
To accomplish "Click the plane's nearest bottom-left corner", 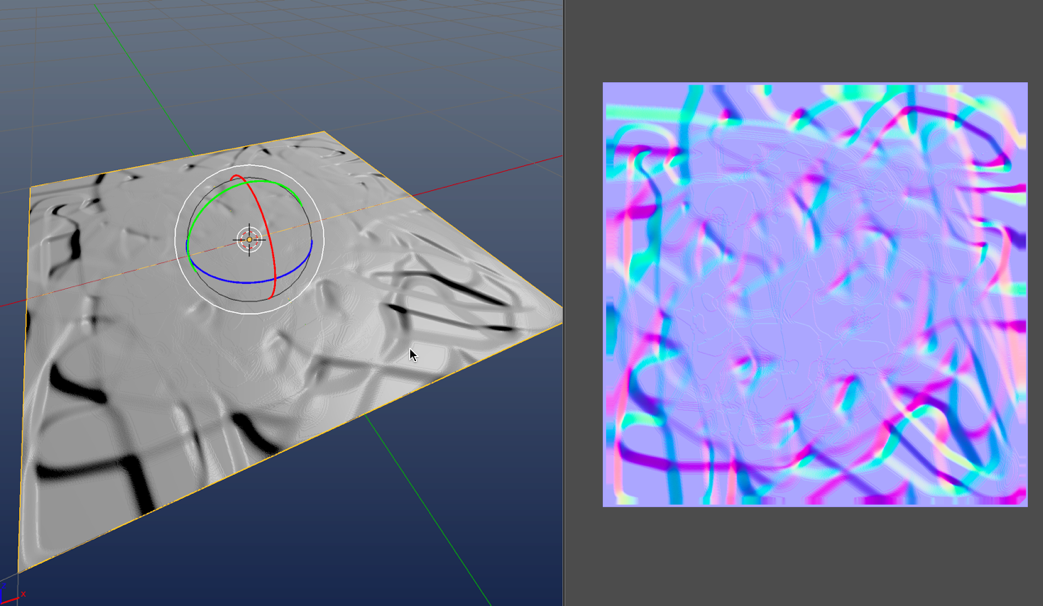I will coord(20,572).
